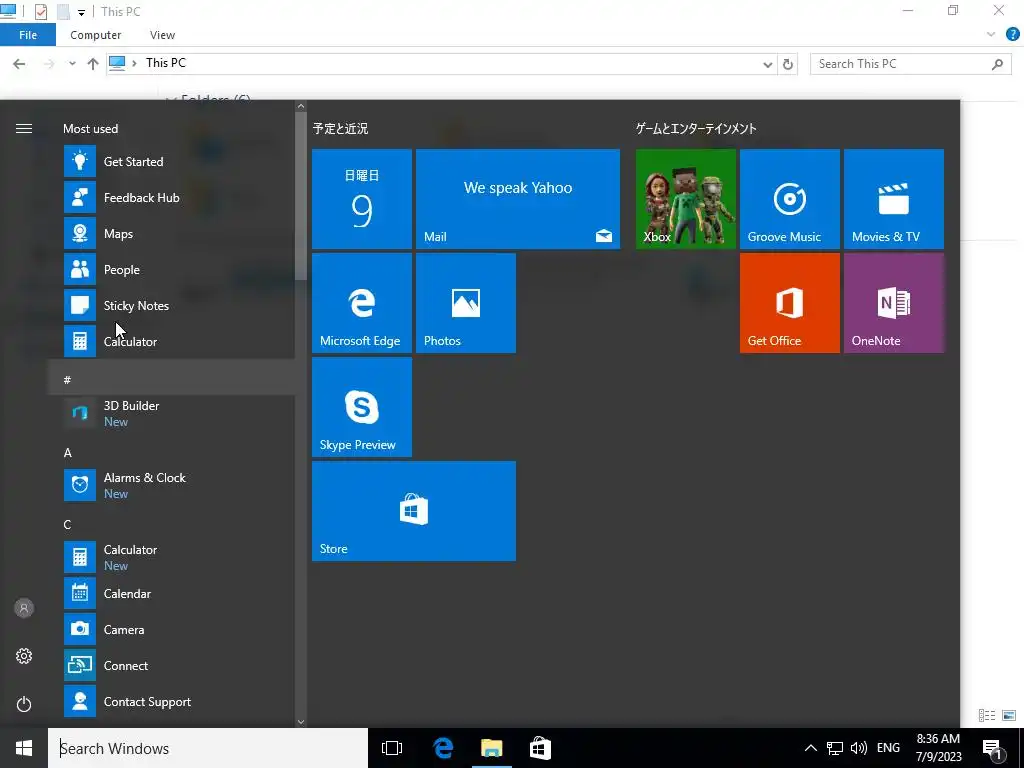The image size is (1024, 768).
Task: Go up one folder level
Action: pos(93,63)
